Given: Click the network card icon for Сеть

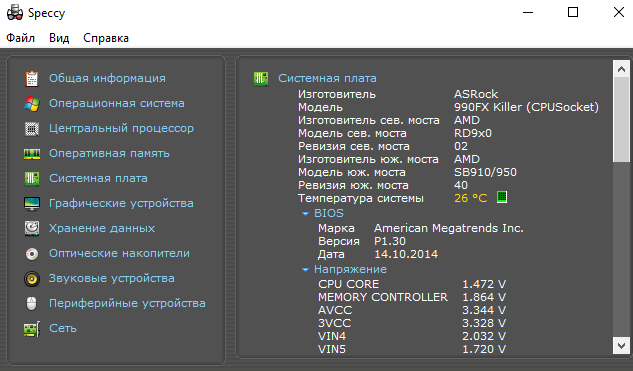Looking at the screenshot, I should tap(32, 329).
